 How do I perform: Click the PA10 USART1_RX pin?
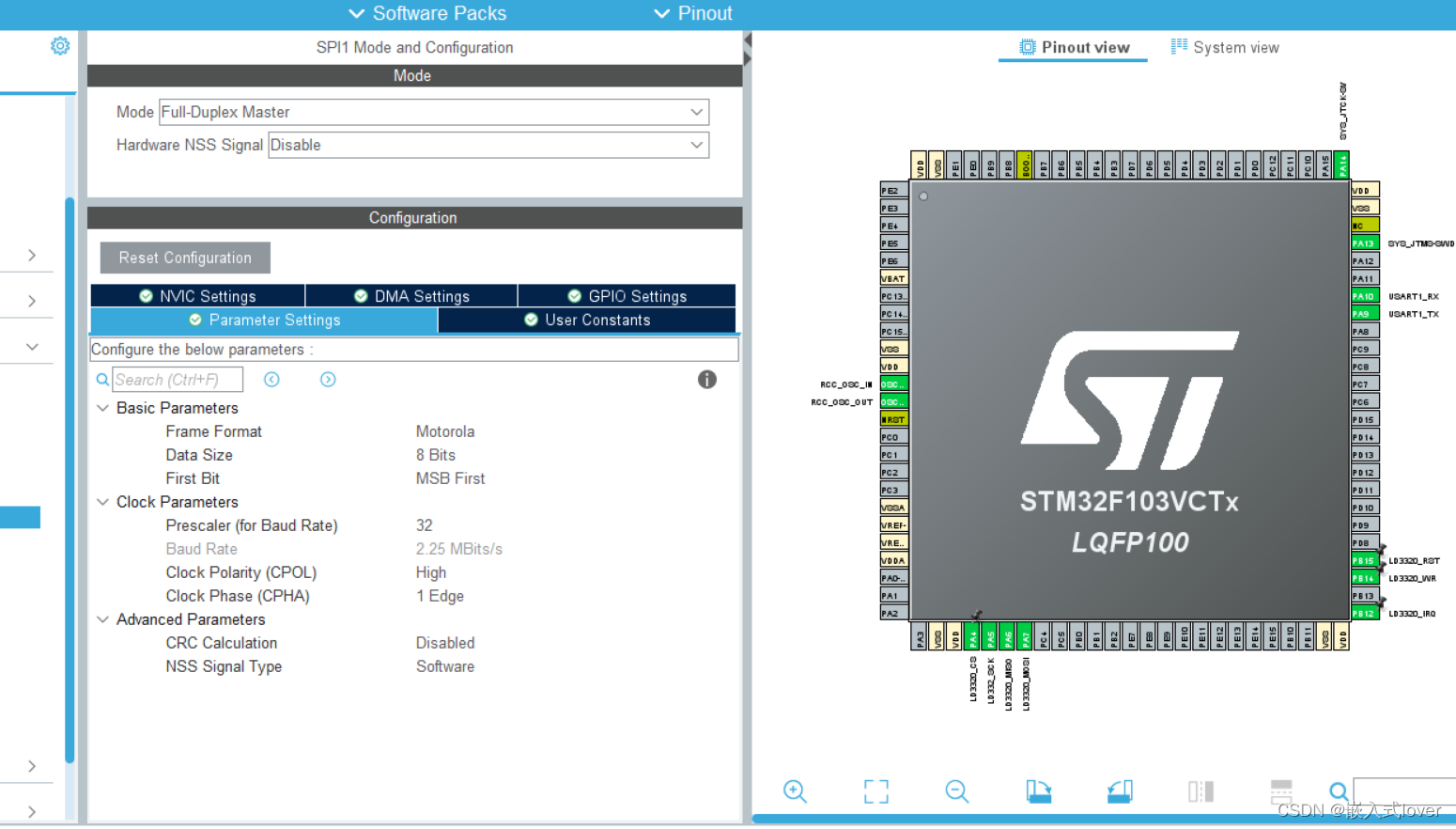1365,296
